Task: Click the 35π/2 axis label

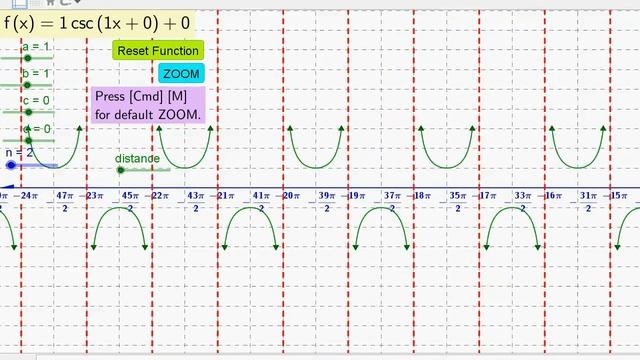Action: [x=454, y=202]
